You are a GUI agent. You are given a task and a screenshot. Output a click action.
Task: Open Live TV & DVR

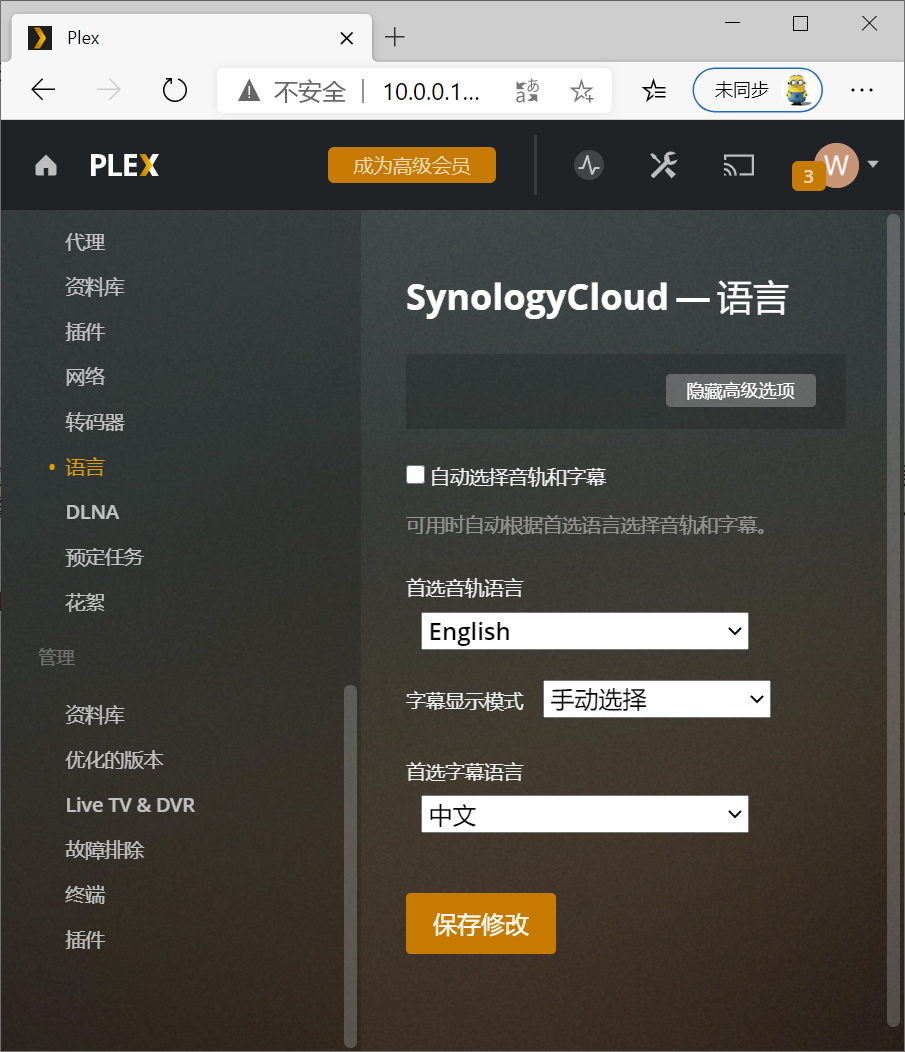coord(130,804)
